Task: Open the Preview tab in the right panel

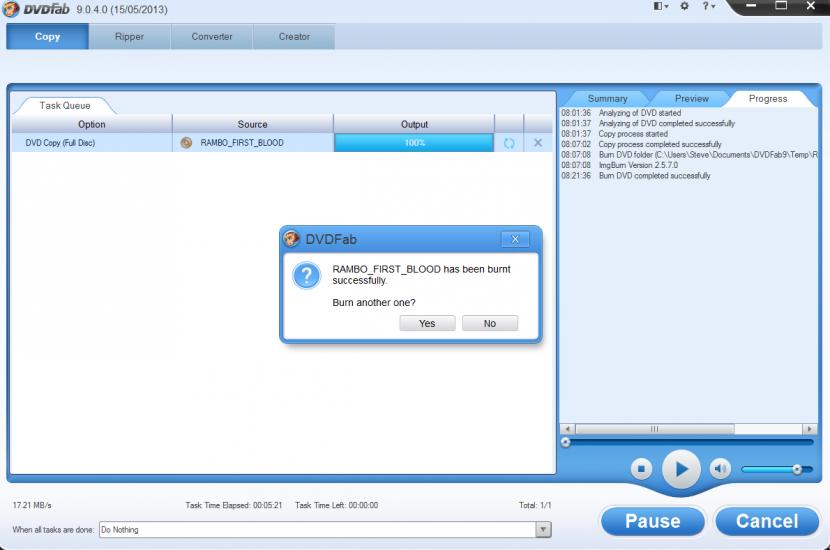Action: point(691,98)
